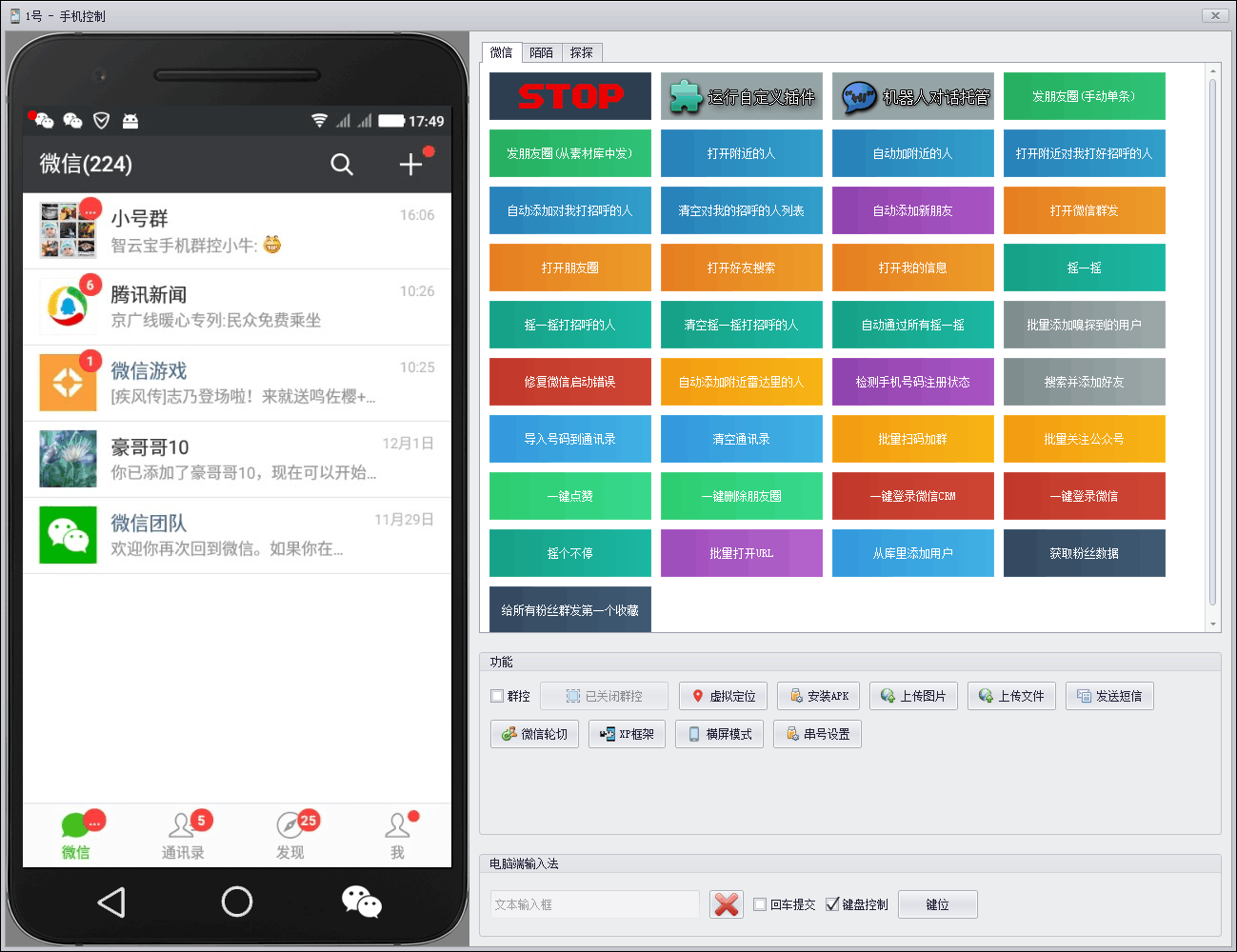1237x952 pixels.
Task: Tap the WeChat icon in phone navigation bar
Action: pos(362,902)
